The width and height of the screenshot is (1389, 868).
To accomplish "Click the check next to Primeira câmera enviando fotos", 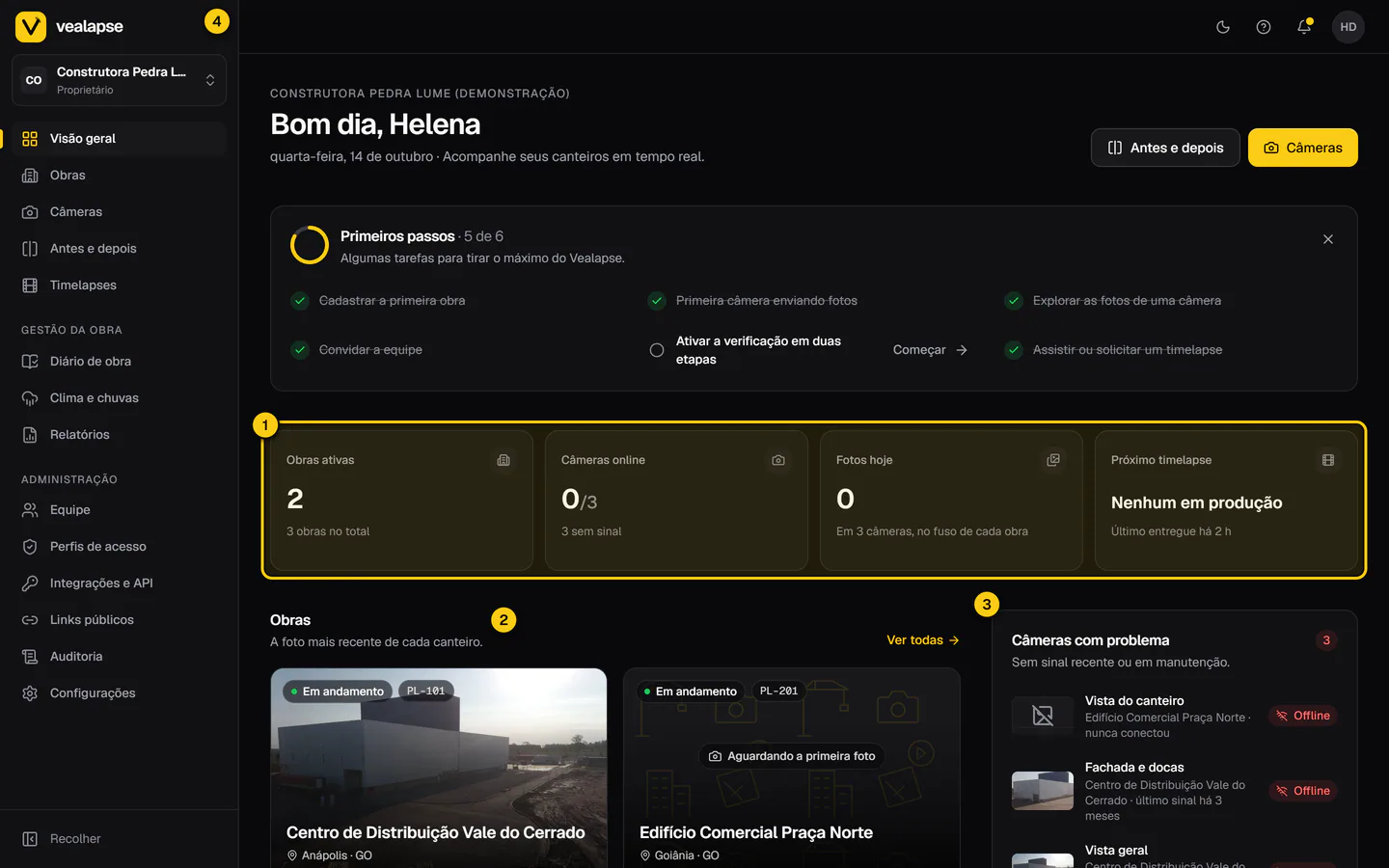I will click(657, 301).
